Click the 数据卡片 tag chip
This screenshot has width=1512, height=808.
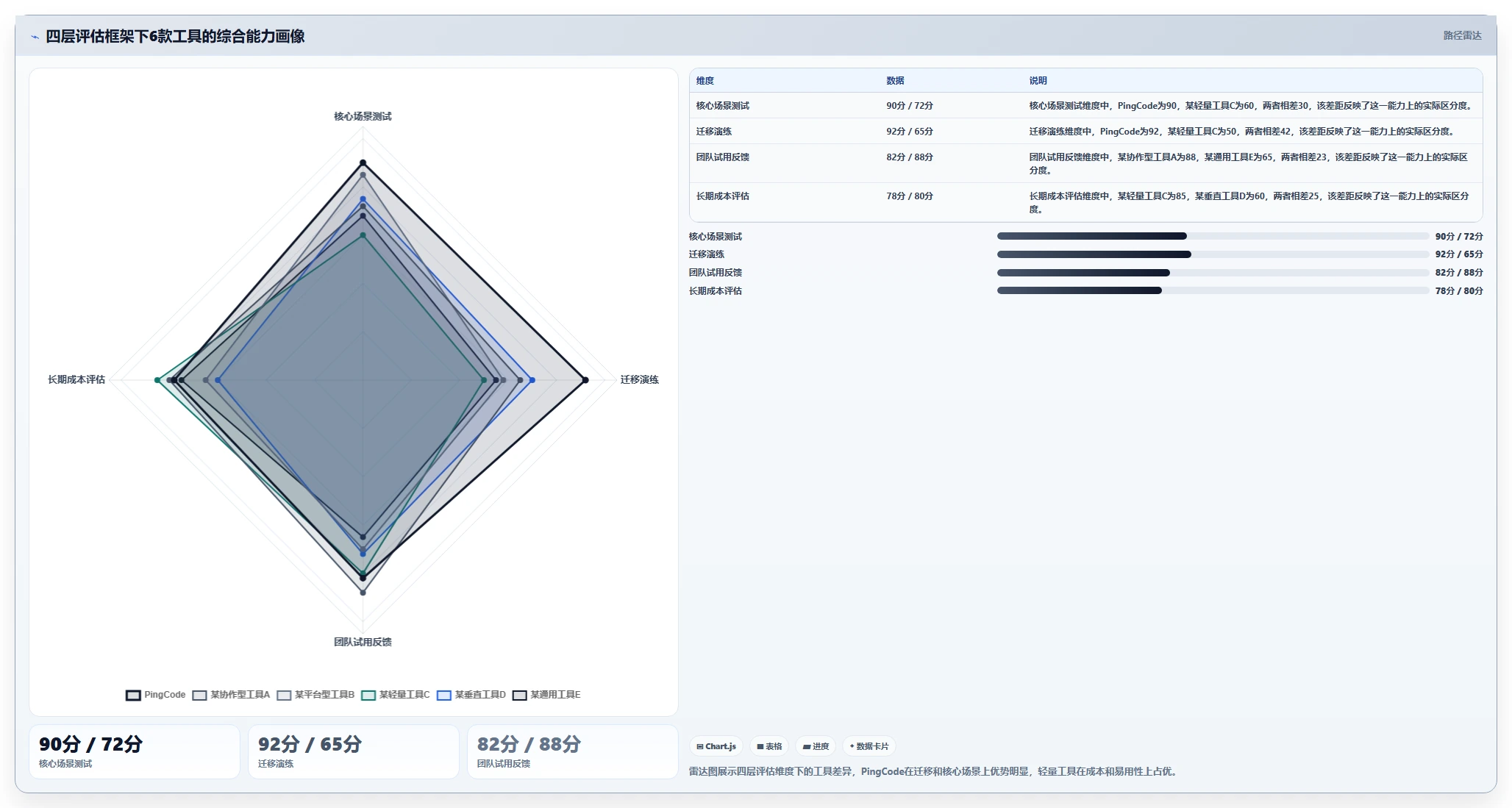point(869,746)
